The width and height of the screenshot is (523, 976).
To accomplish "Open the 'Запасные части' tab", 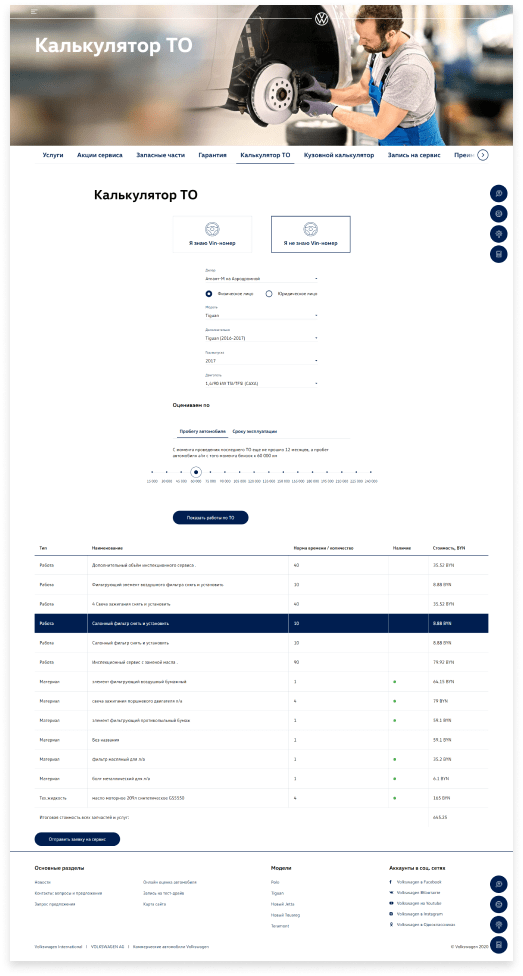I will pyautogui.click(x=161, y=155).
